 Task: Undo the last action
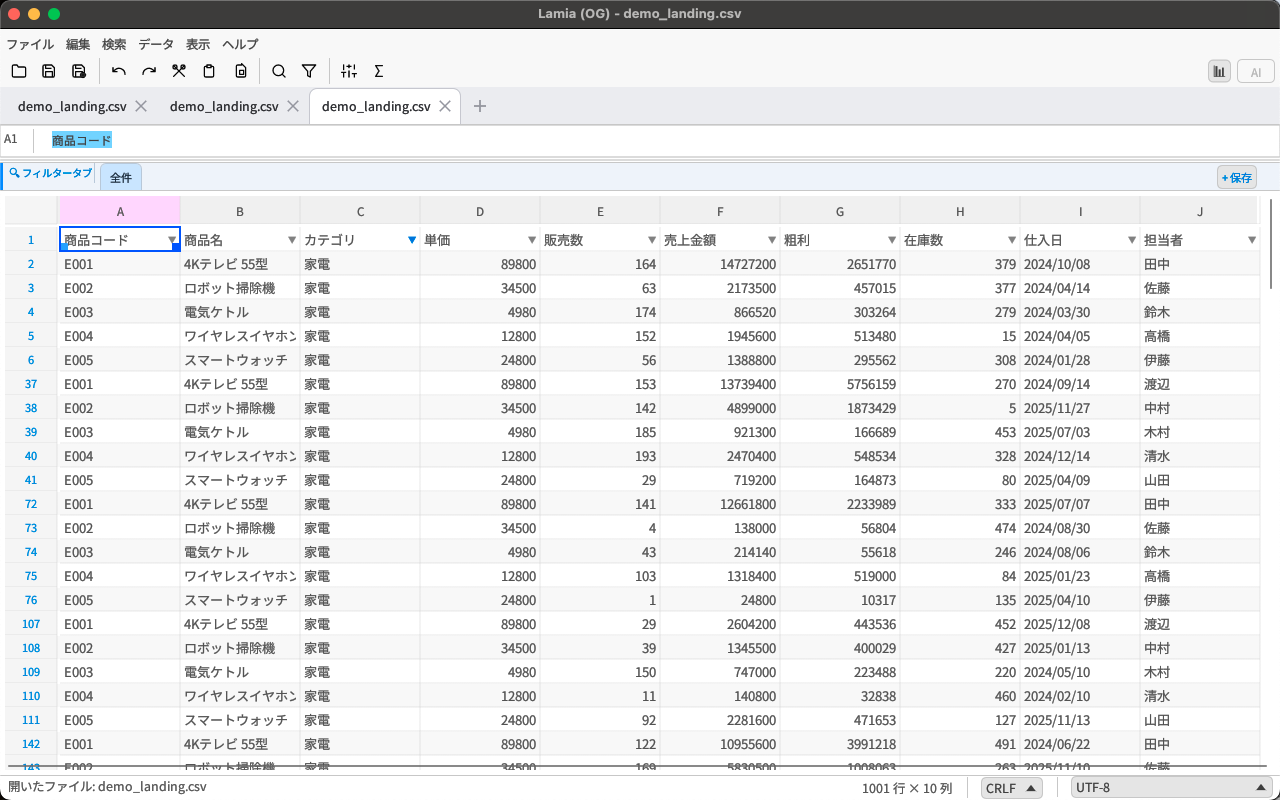point(119,71)
